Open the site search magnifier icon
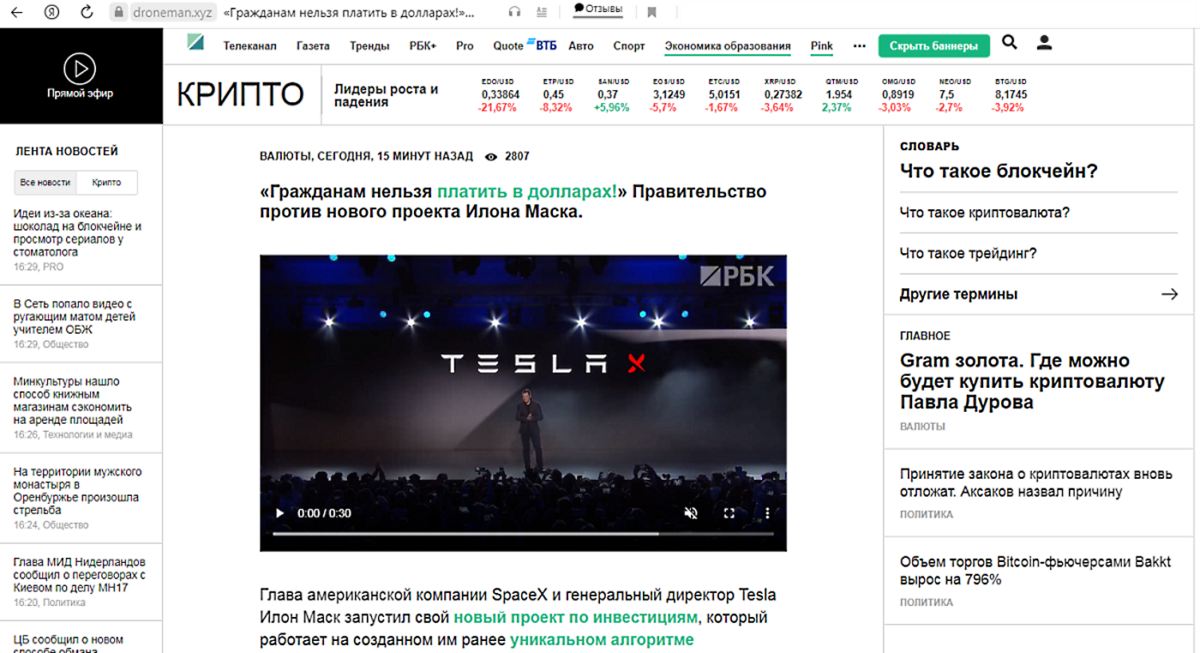The image size is (1200, 653). 1009,42
